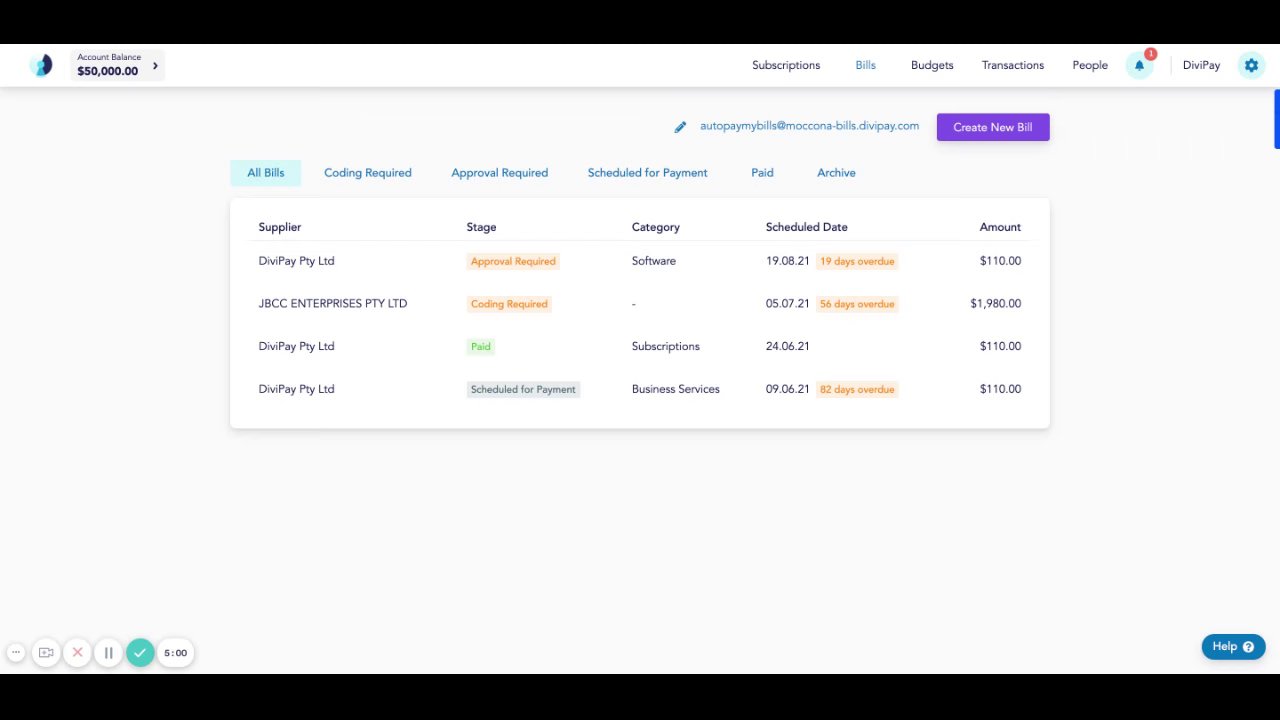Click the Supplier column header
Viewport: 1280px width, 720px height.
coord(280,227)
